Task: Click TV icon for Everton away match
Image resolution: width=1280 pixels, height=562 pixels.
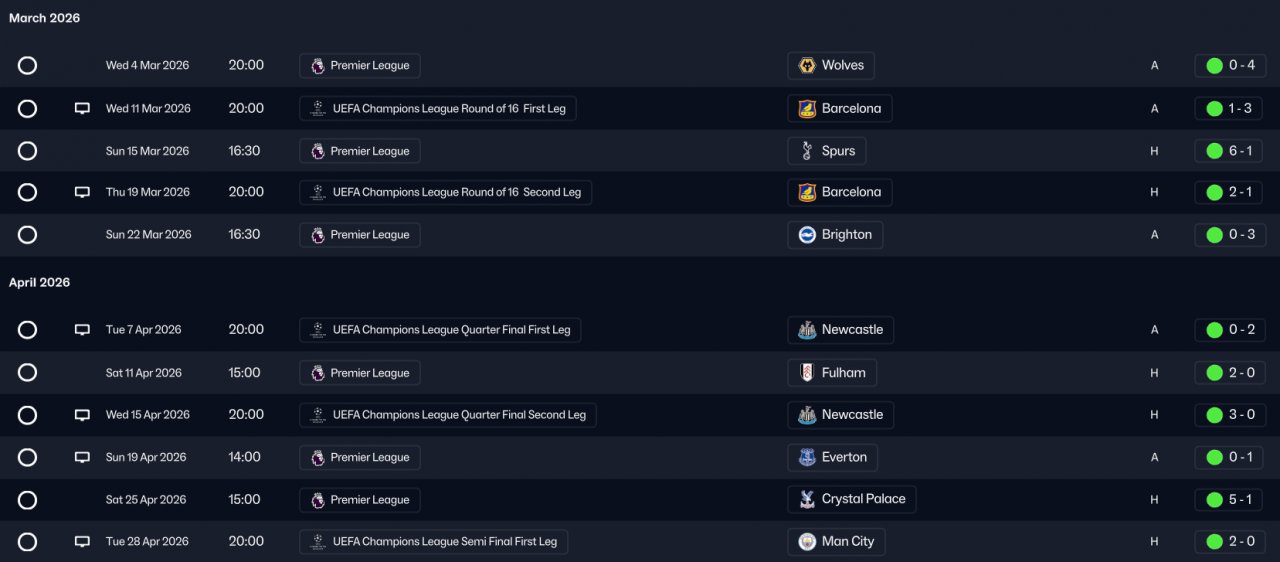Action: (82, 457)
